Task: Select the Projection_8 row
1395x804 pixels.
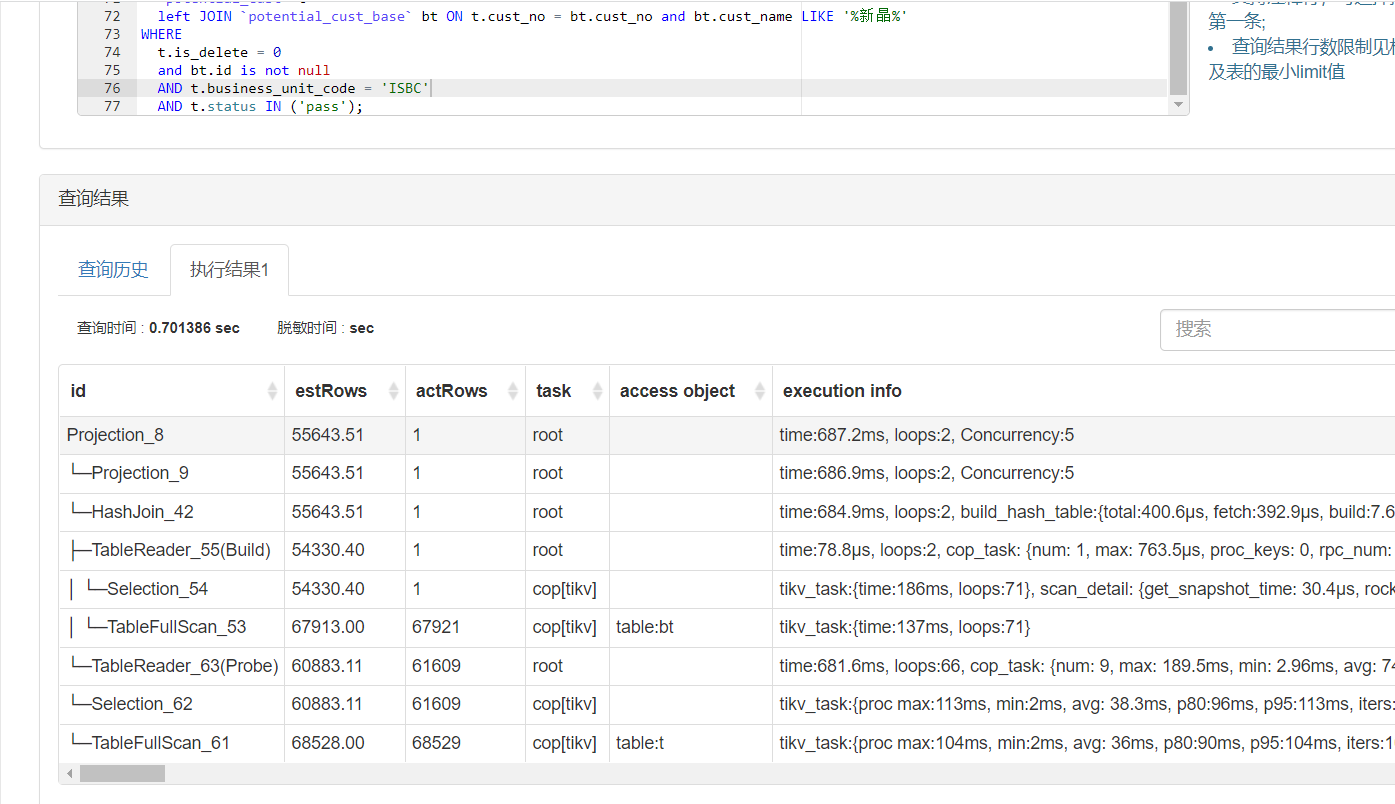Action: coord(115,435)
